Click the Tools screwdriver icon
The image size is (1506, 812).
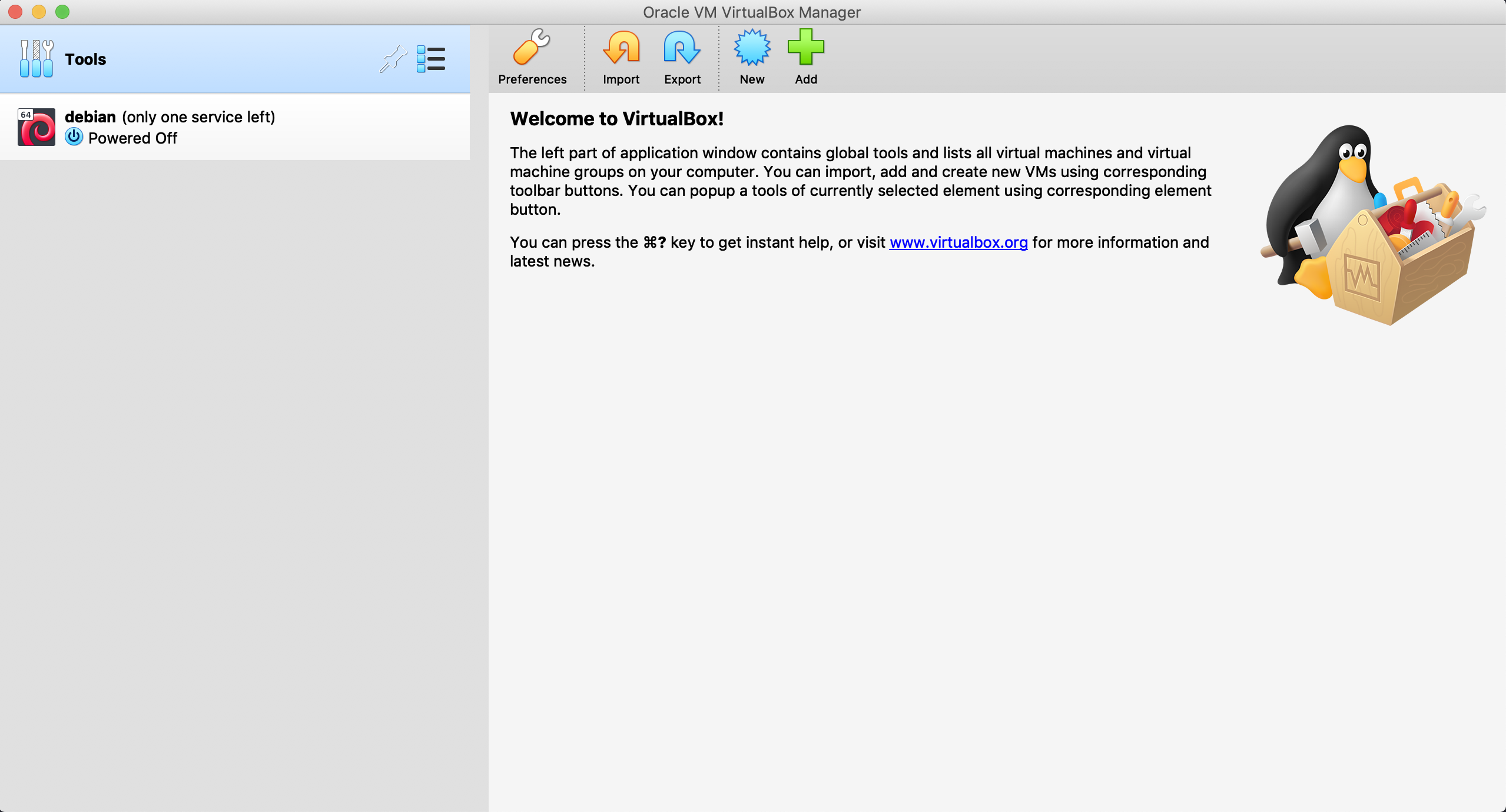coord(36,59)
